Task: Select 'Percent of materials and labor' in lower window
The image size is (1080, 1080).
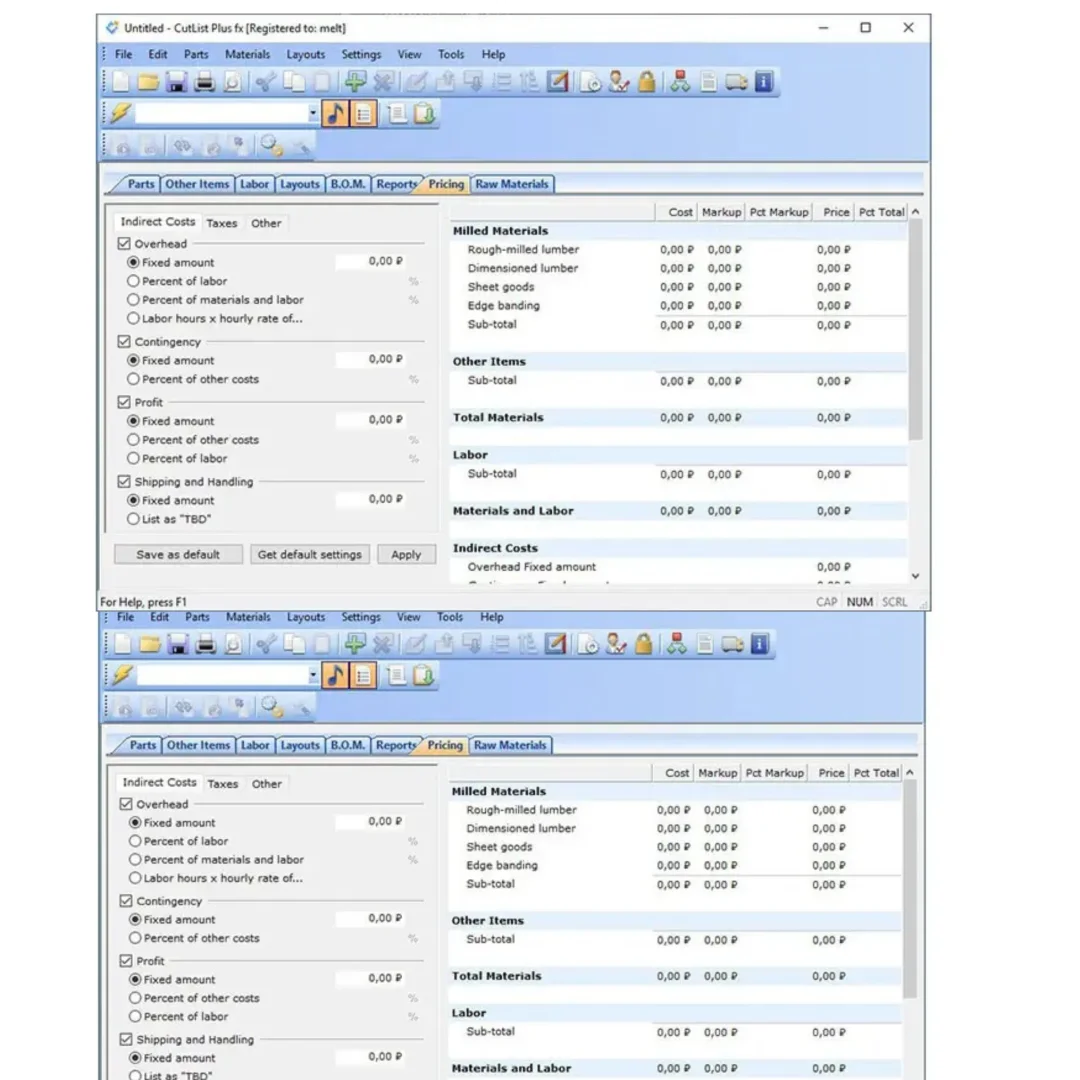Action: pyautogui.click(x=134, y=860)
